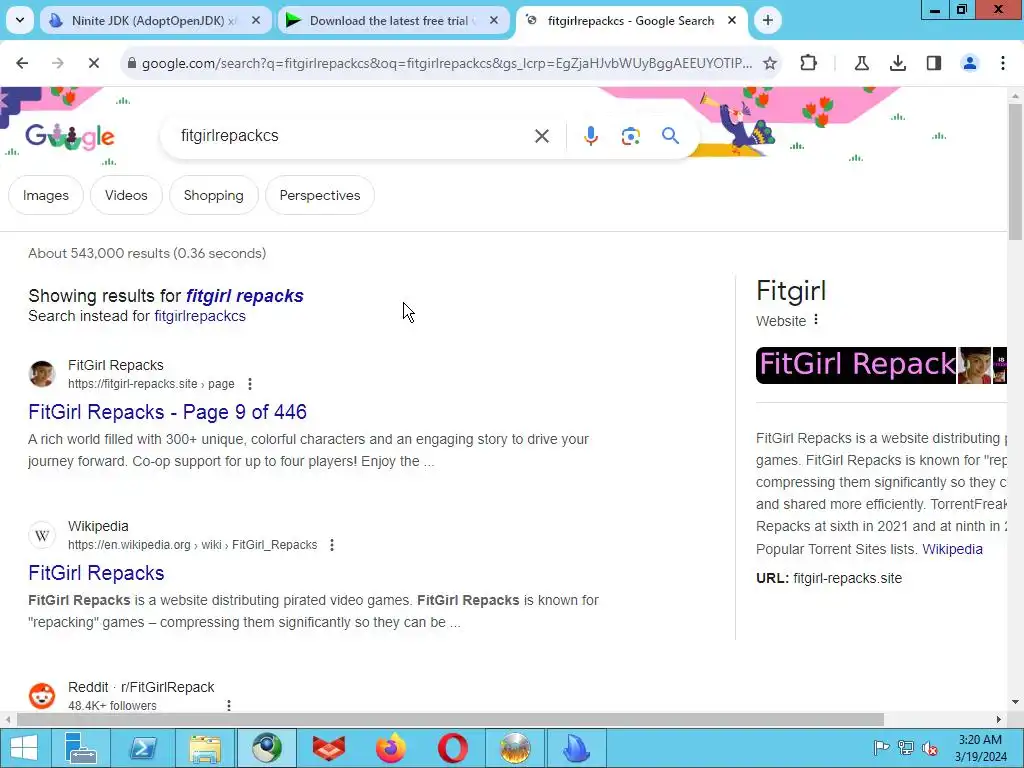Image resolution: width=1024 pixels, height=768 pixels.
Task: Click the FitGirl Repacks site favicon
Action: (x=42, y=374)
